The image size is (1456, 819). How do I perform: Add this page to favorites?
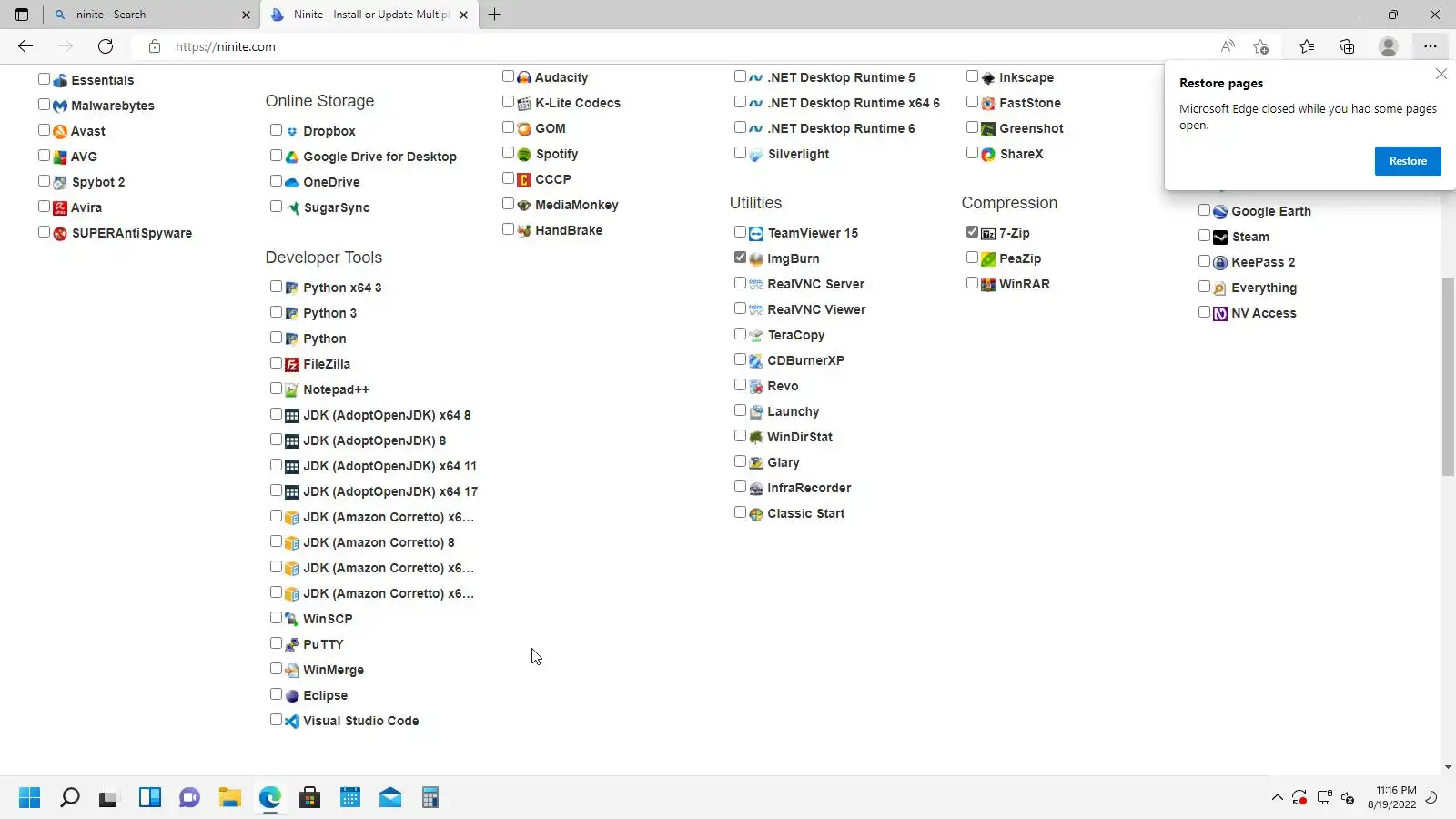[x=1260, y=46]
